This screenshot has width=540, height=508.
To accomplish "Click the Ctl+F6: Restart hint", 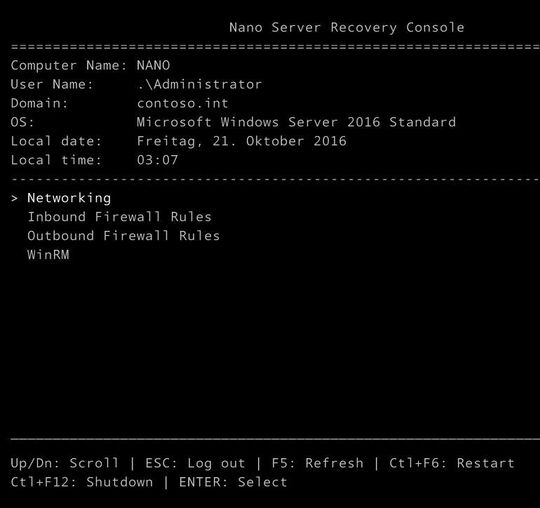I will (451, 463).
